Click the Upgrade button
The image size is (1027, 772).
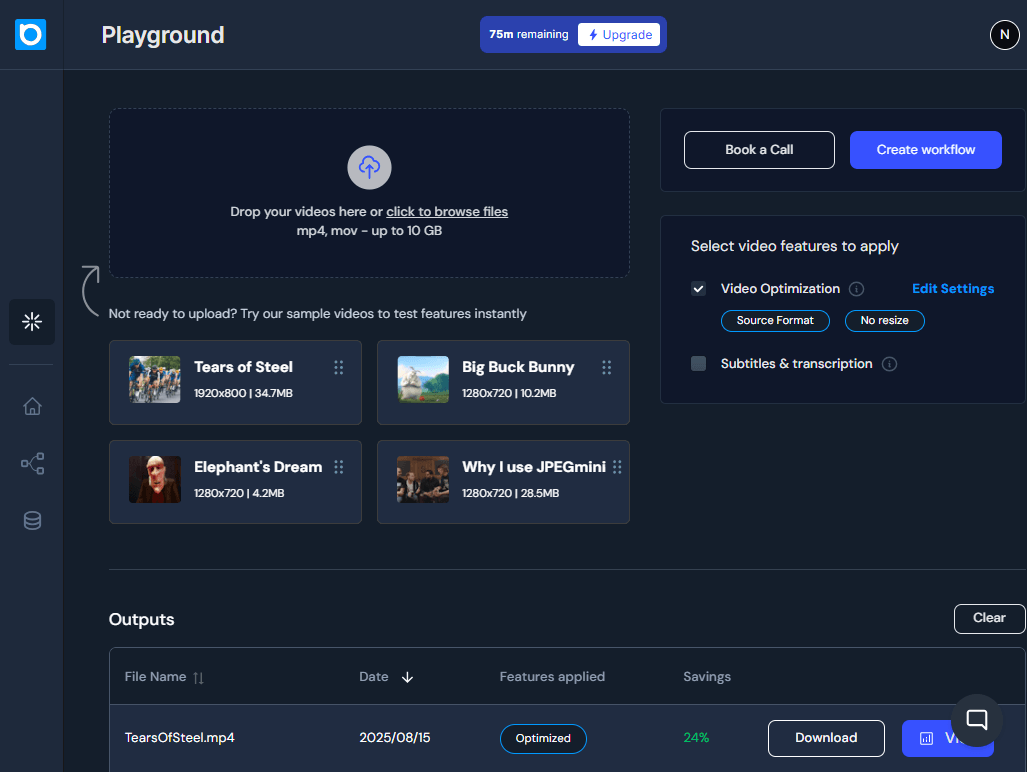(619, 35)
